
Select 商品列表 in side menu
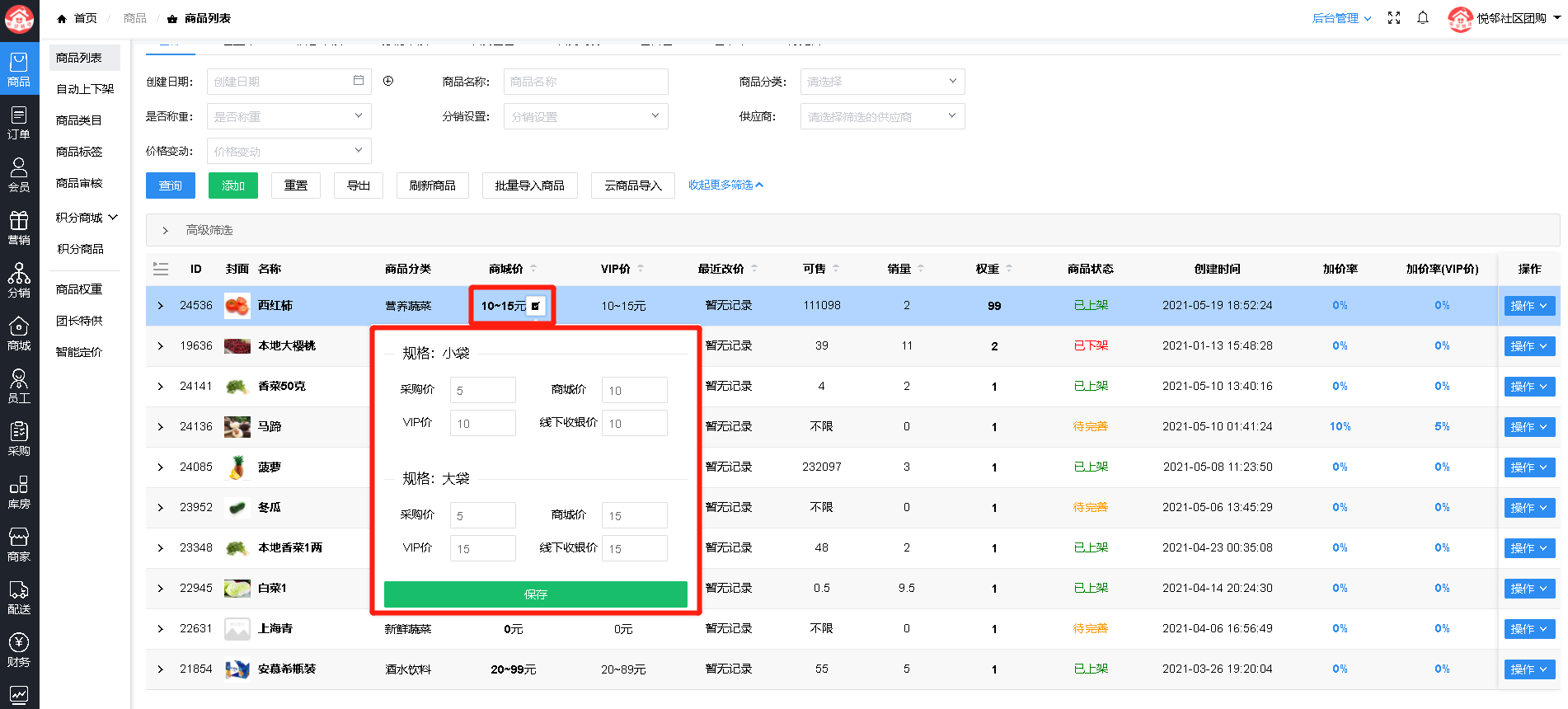[85, 58]
